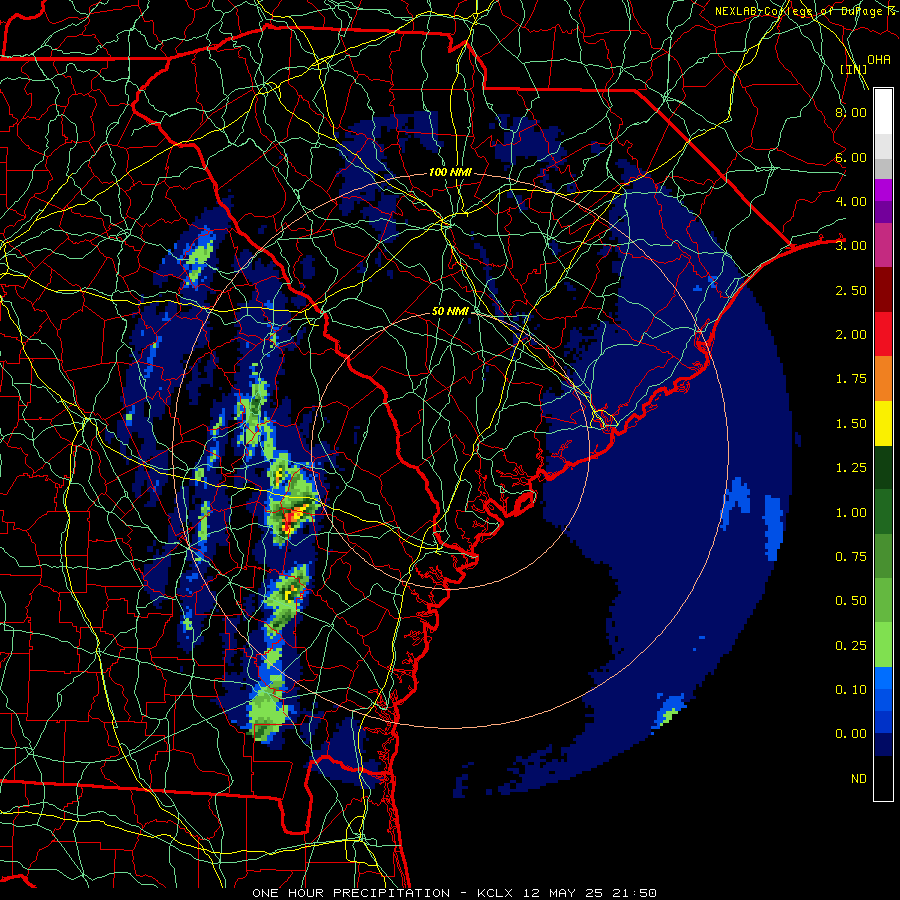
Task: Click the 6.00 legend value
Action: [851, 157]
